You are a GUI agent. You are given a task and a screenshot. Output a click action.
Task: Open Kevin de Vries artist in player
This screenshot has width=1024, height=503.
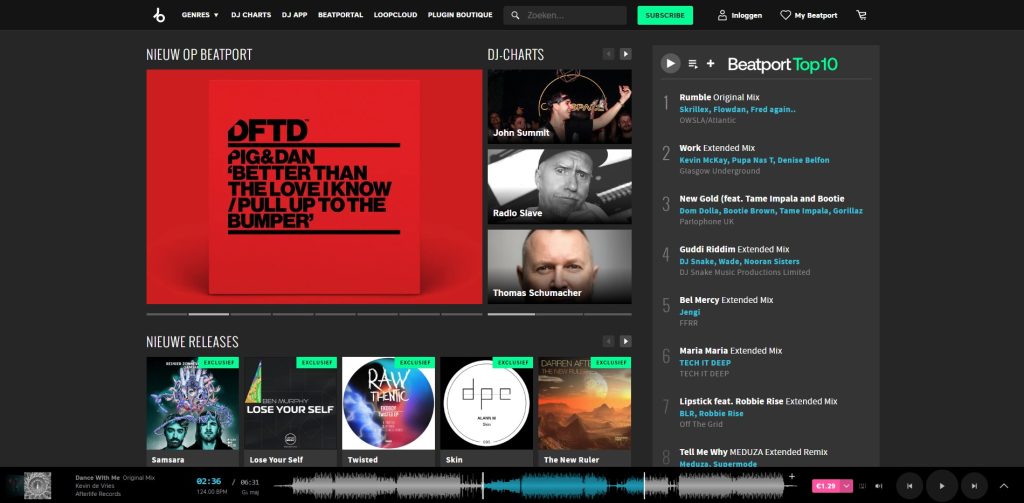[95, 486]
